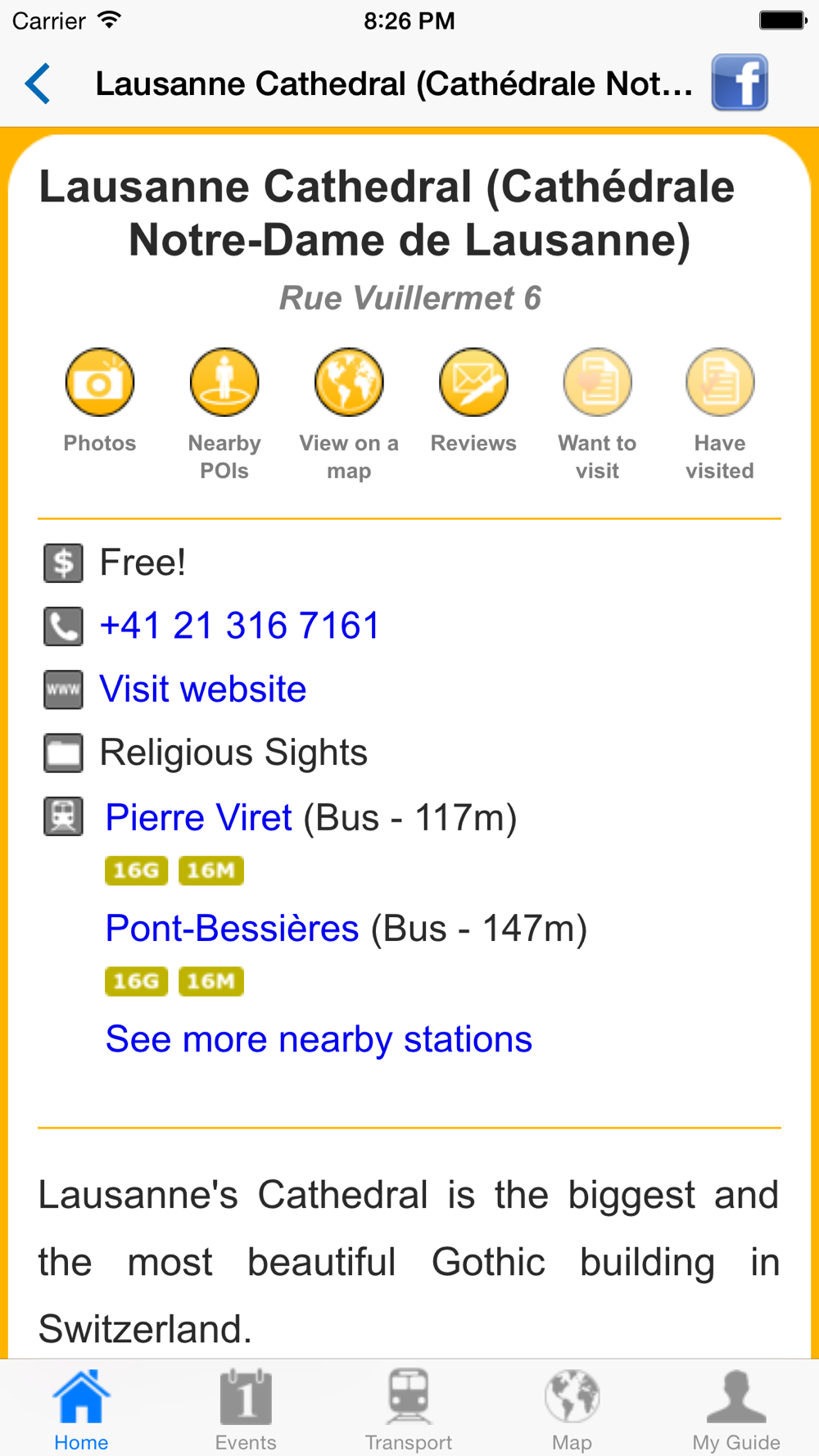This screenshot has width=819, height=1456.
Task: Open the Pierre Viret bus stop link
Action: pyautogui.click(x=199, y=817)
